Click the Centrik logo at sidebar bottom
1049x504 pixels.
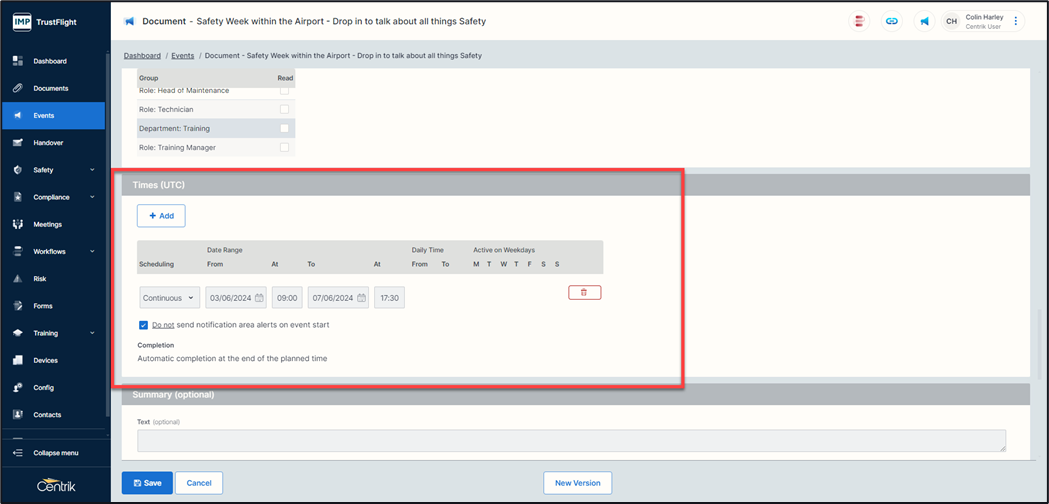[56, 486]
